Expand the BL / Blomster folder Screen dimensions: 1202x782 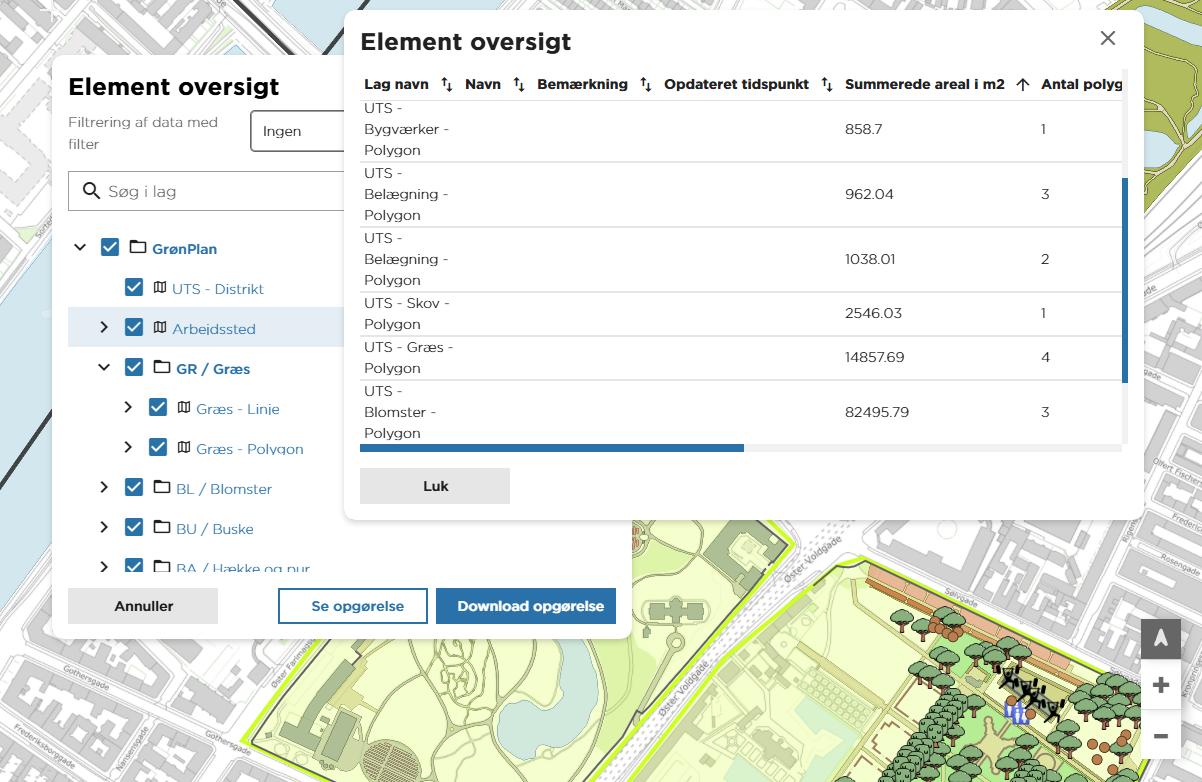click(104, 488)
